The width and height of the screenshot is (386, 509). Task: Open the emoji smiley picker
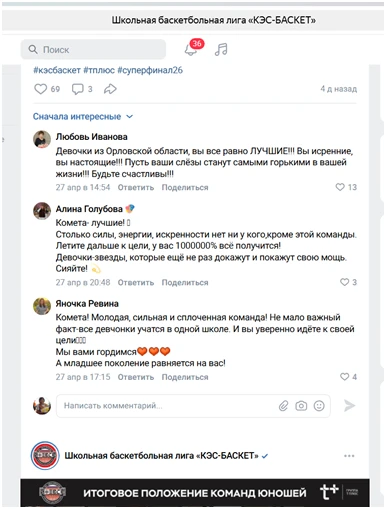pyautogui.click(x=319, y=406)
